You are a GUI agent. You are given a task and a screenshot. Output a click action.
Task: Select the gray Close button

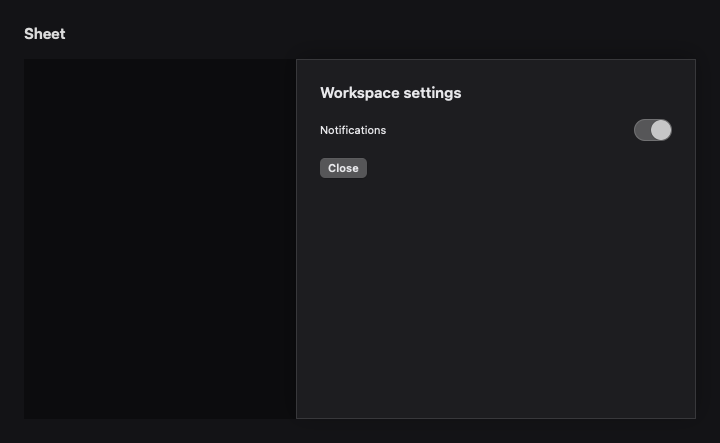pos(343,168)
